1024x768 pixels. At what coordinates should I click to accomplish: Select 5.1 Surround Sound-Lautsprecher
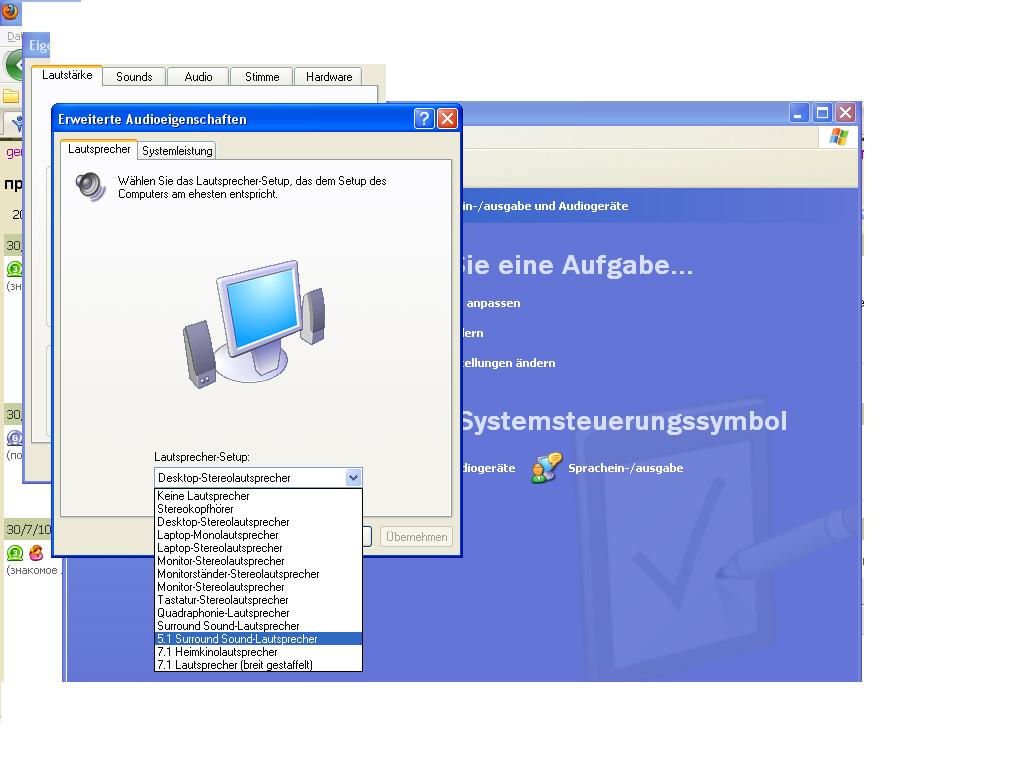coord(258,639)
